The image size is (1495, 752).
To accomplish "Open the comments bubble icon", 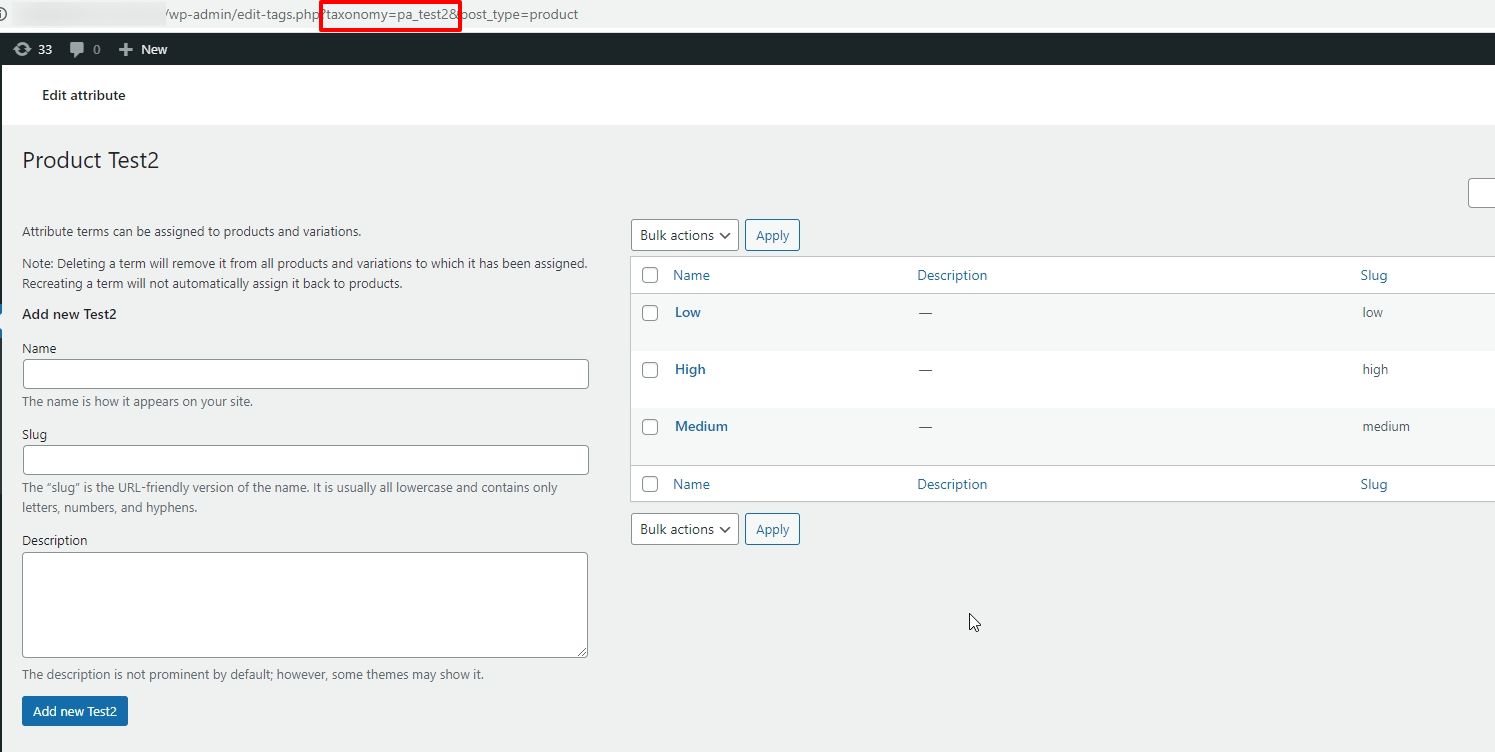I will click(77, 49).
